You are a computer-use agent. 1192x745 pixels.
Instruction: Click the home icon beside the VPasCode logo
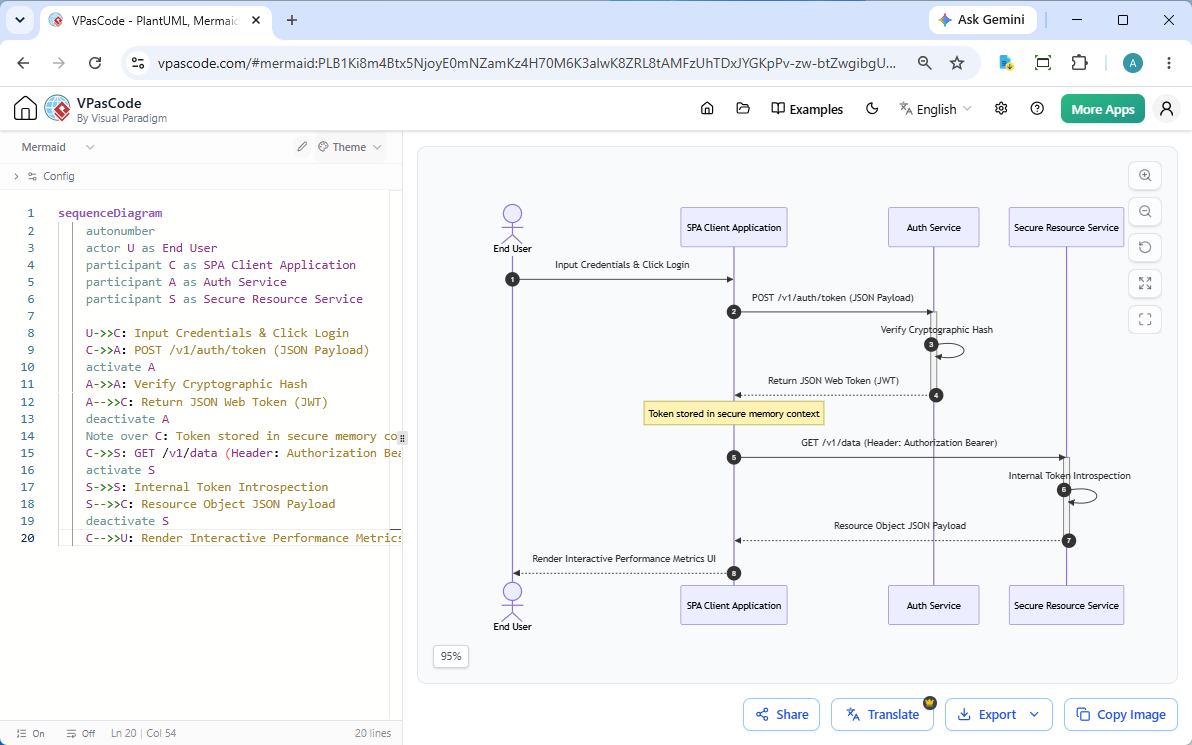[25, 109]
